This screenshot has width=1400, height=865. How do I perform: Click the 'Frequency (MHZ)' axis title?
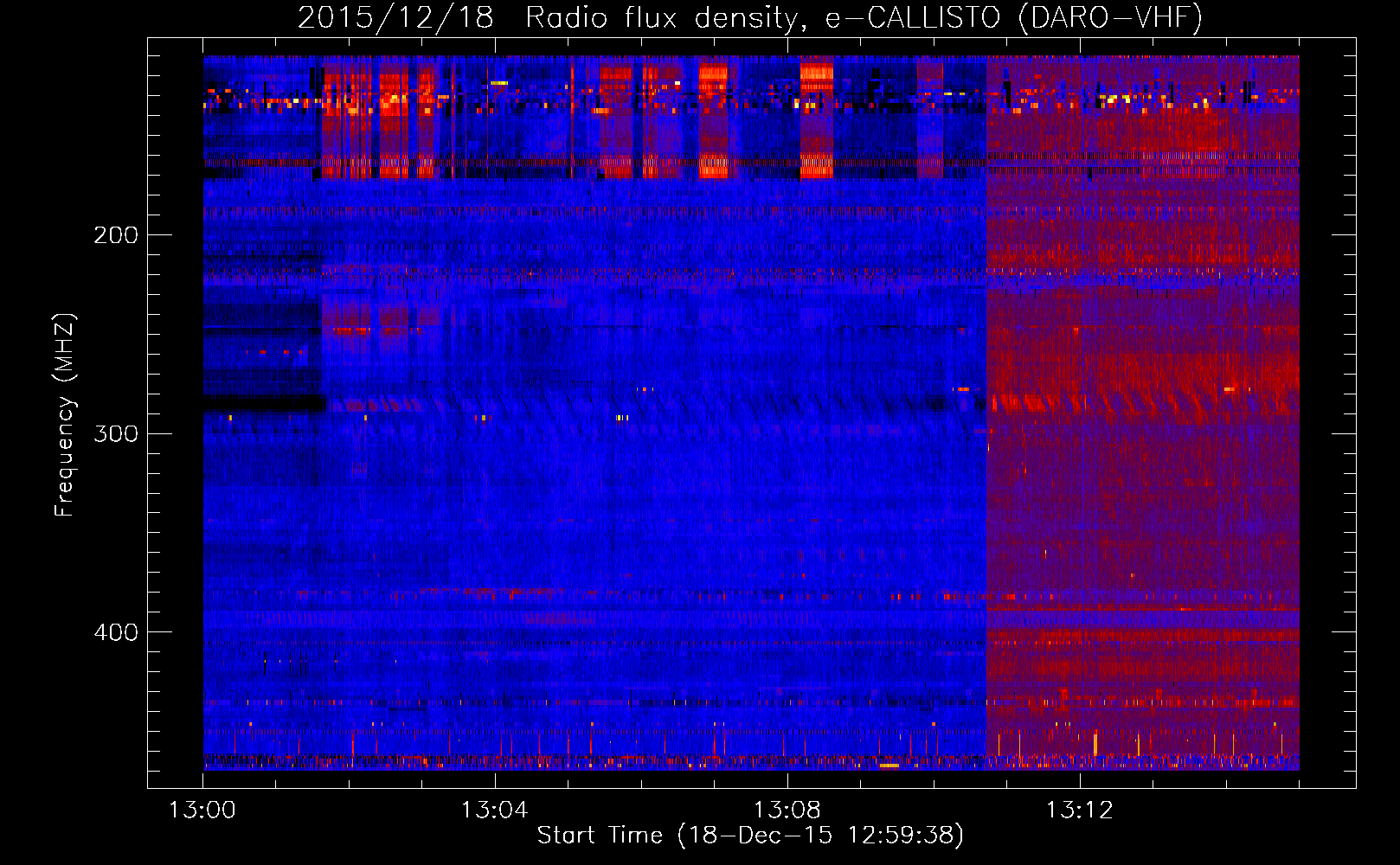pyautogui.click(x=66, y=415)
